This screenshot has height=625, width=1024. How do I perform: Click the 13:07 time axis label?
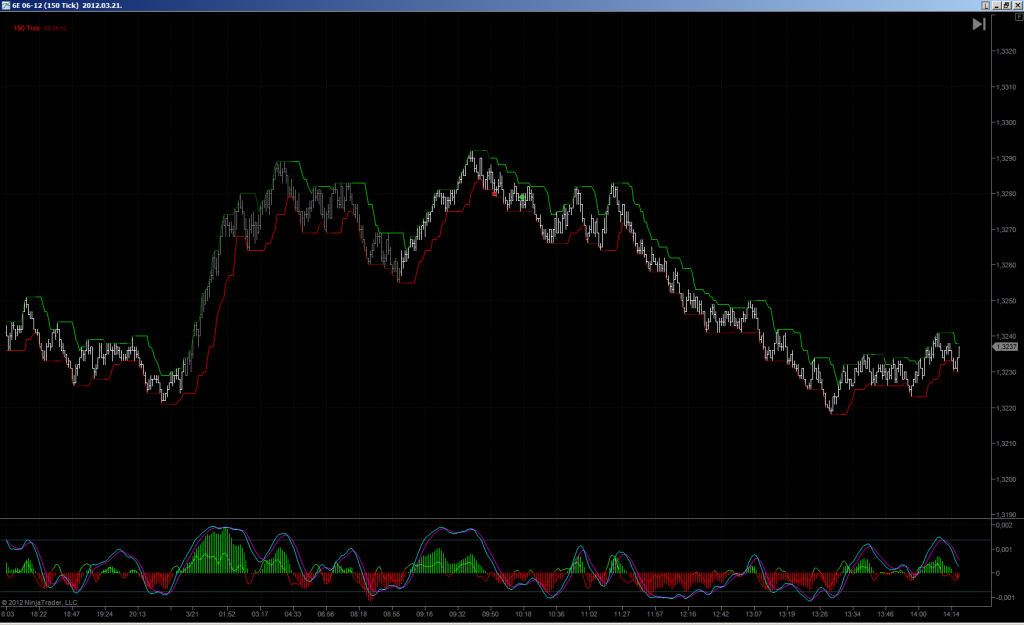[754, 614]
